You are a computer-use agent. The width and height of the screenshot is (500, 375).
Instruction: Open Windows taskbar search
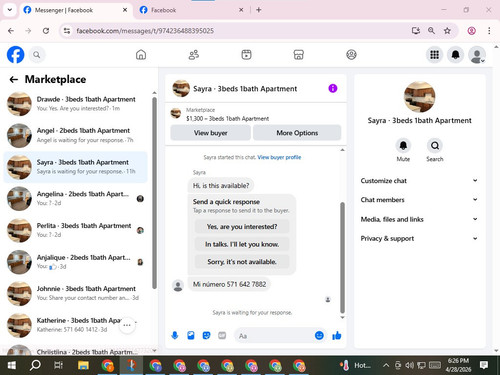35,365
